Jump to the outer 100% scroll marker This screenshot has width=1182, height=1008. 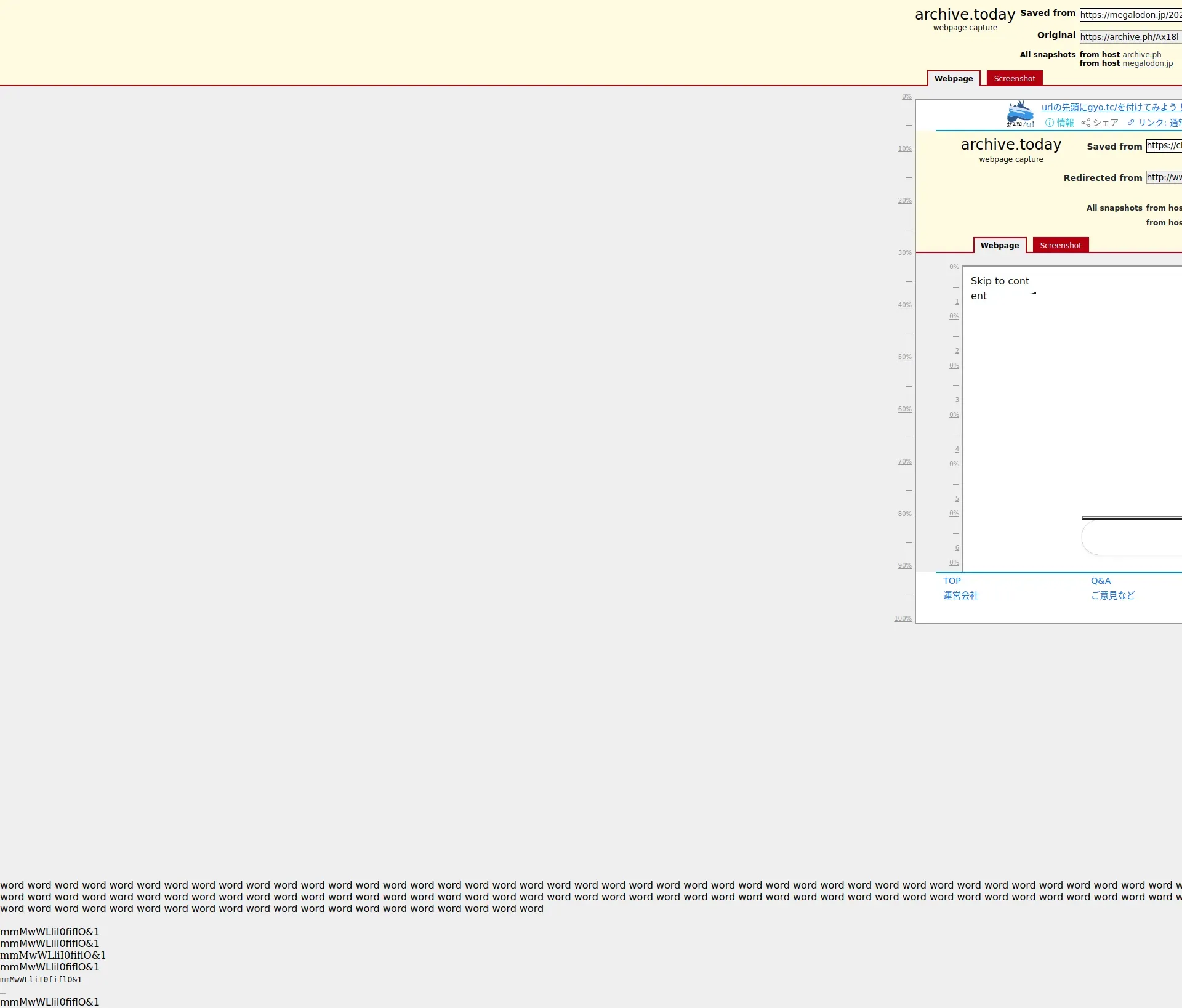(x=903, y=618)
